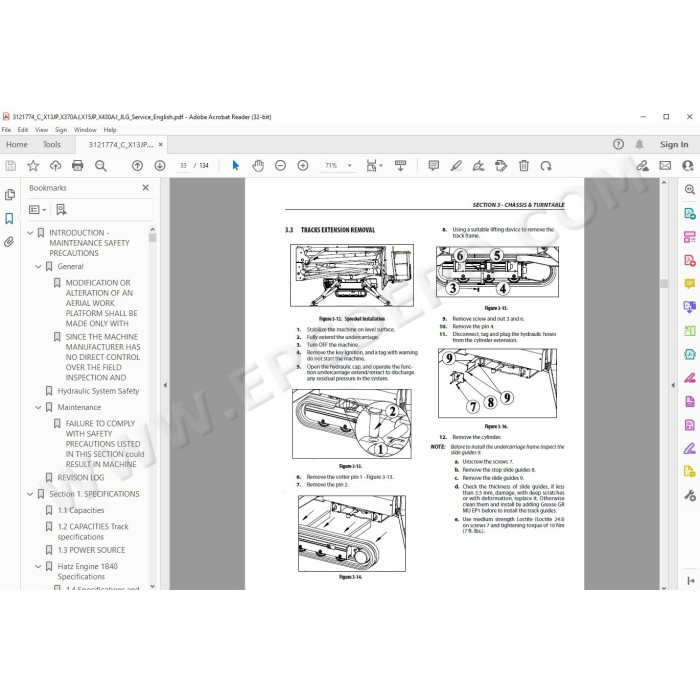Screen dimensions: 700x700
Task: Open notifications bell
Action: 640,144
